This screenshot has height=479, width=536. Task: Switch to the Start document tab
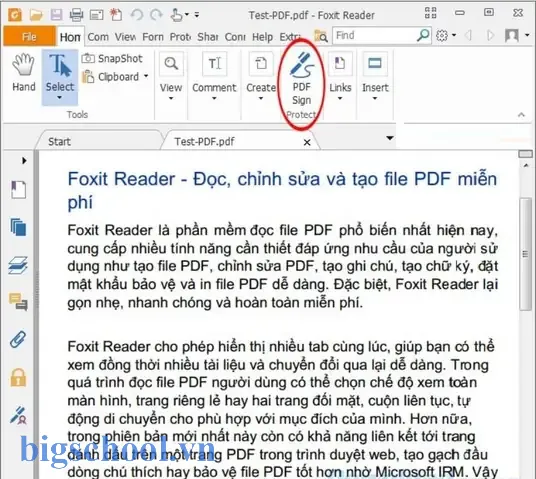tap(99, 141)
